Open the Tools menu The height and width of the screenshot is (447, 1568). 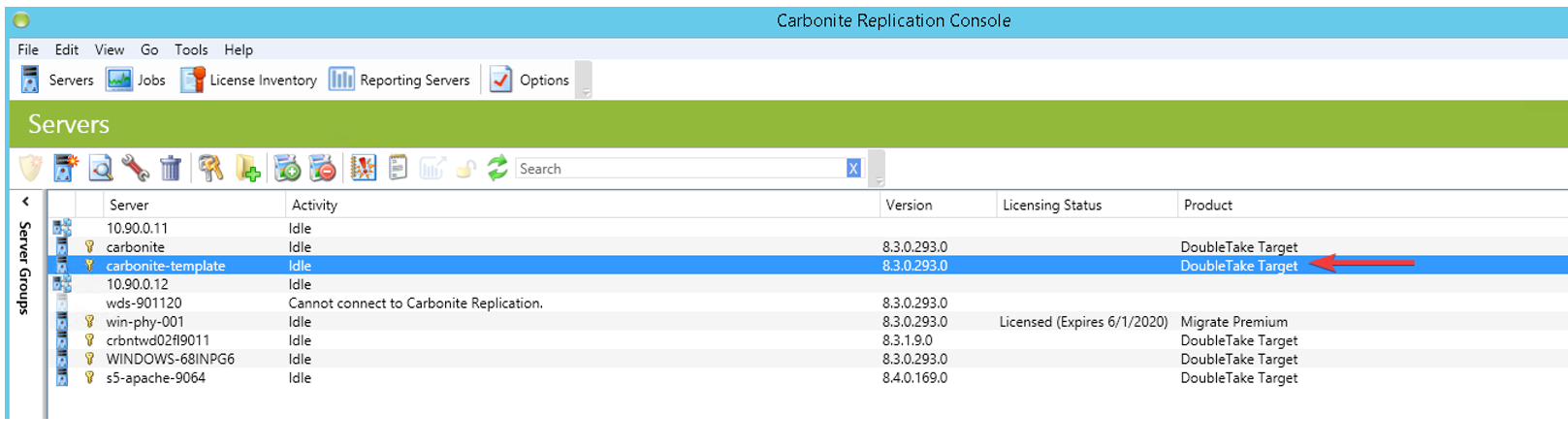[191, 49]
